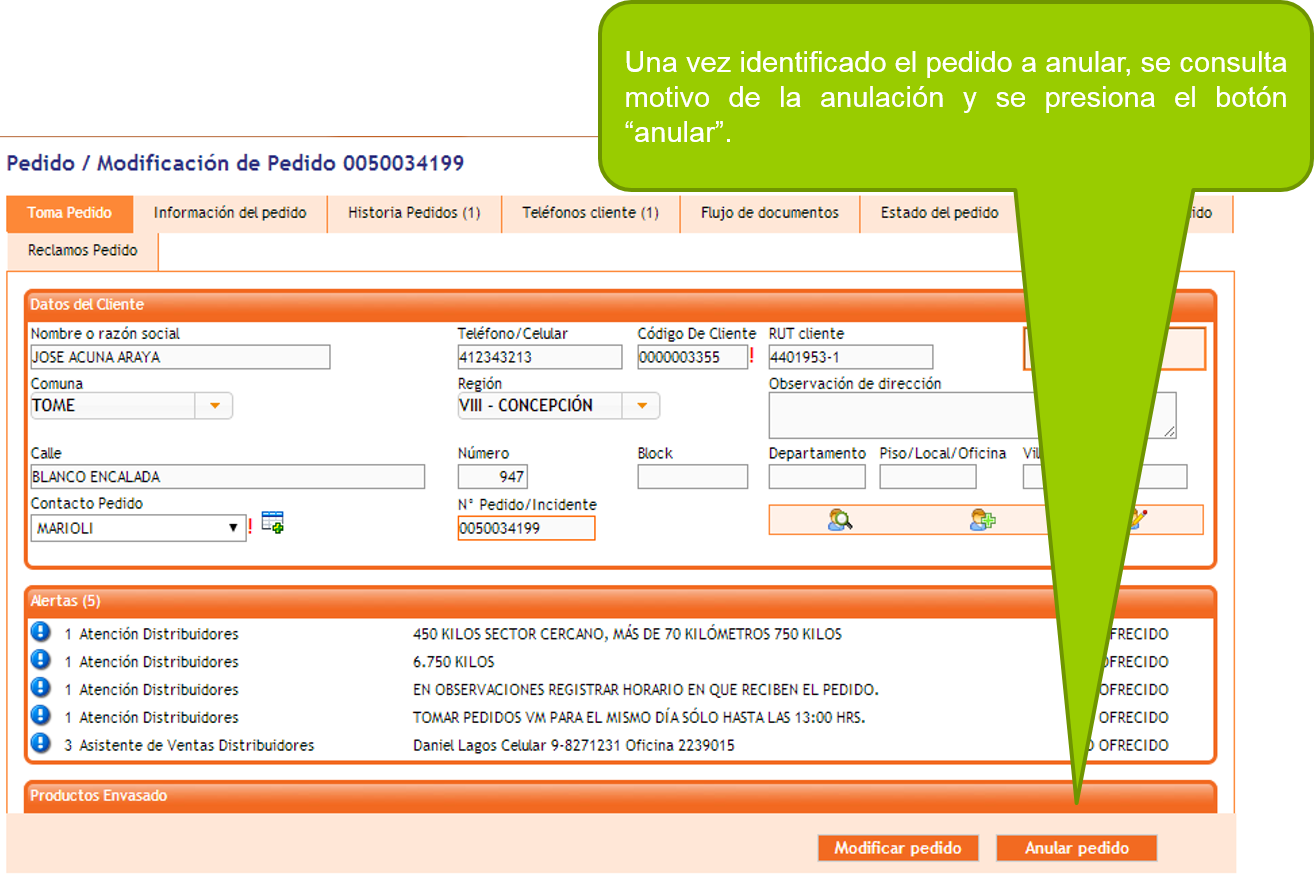The width and height of the screenshot is (1314, 880).
Task: Click the Piso/Local/Oficina input field
Action: point(928,477)
